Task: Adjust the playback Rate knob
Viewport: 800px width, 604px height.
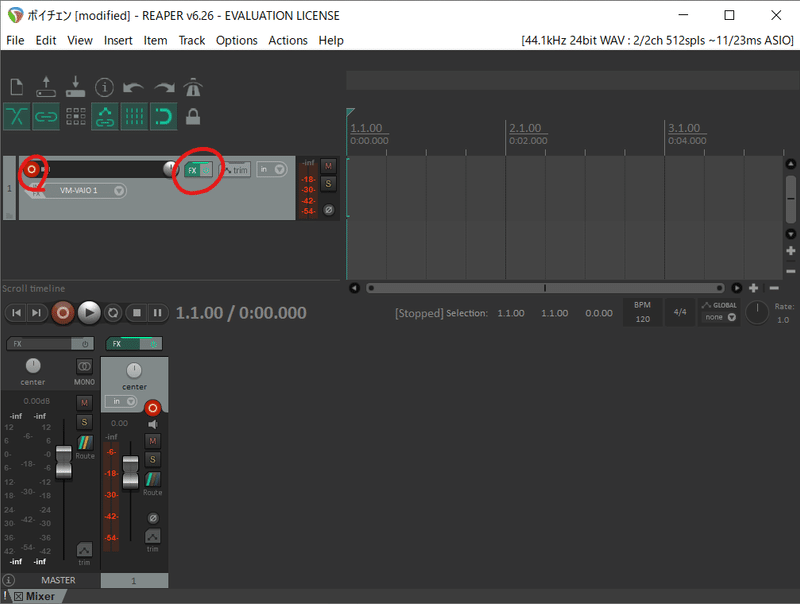Action: (757, 312)
